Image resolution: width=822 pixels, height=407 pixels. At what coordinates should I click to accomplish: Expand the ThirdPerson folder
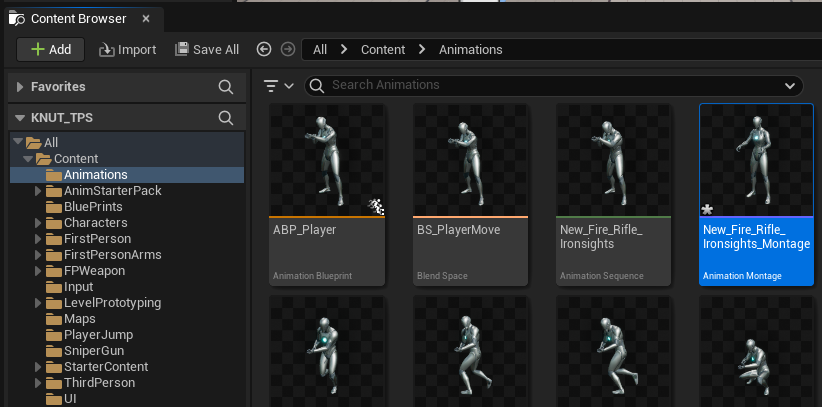coord(38,383)
